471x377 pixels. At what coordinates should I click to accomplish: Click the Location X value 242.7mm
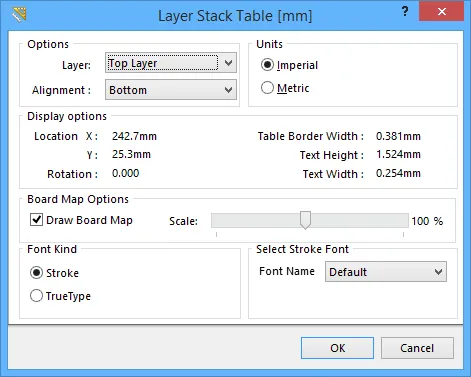click(x=134, y=136)
